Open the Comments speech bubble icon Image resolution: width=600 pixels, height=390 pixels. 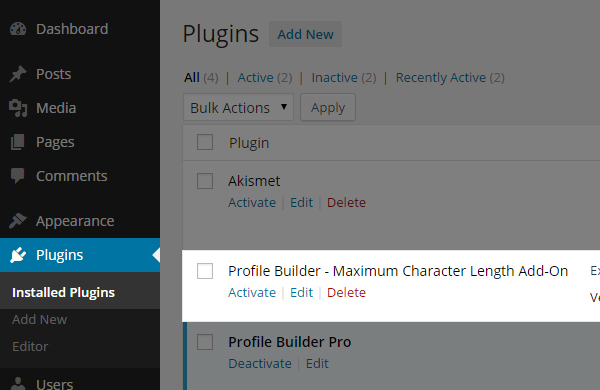(x=18, y=176)
